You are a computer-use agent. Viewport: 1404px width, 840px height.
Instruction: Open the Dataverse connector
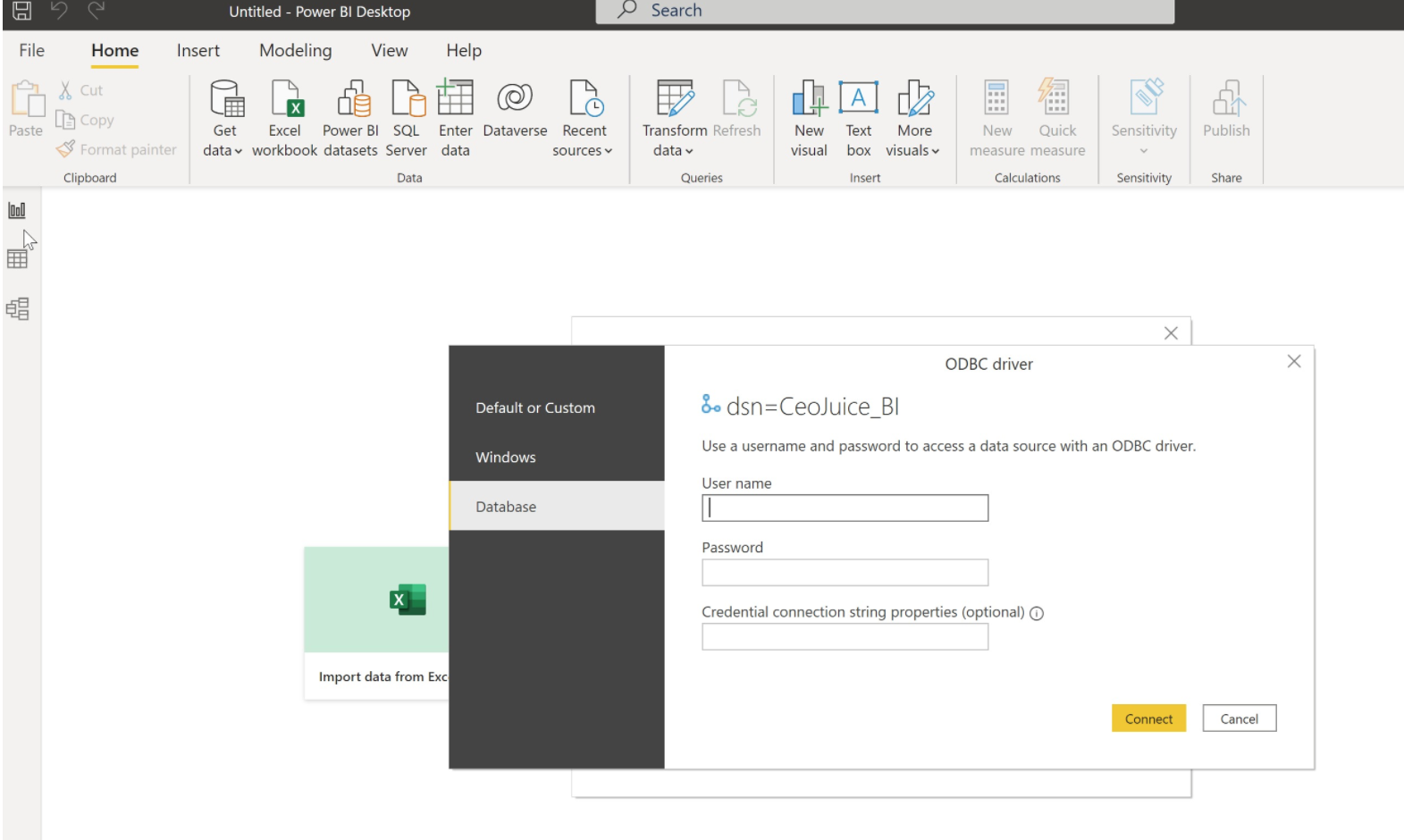(515, 109)
